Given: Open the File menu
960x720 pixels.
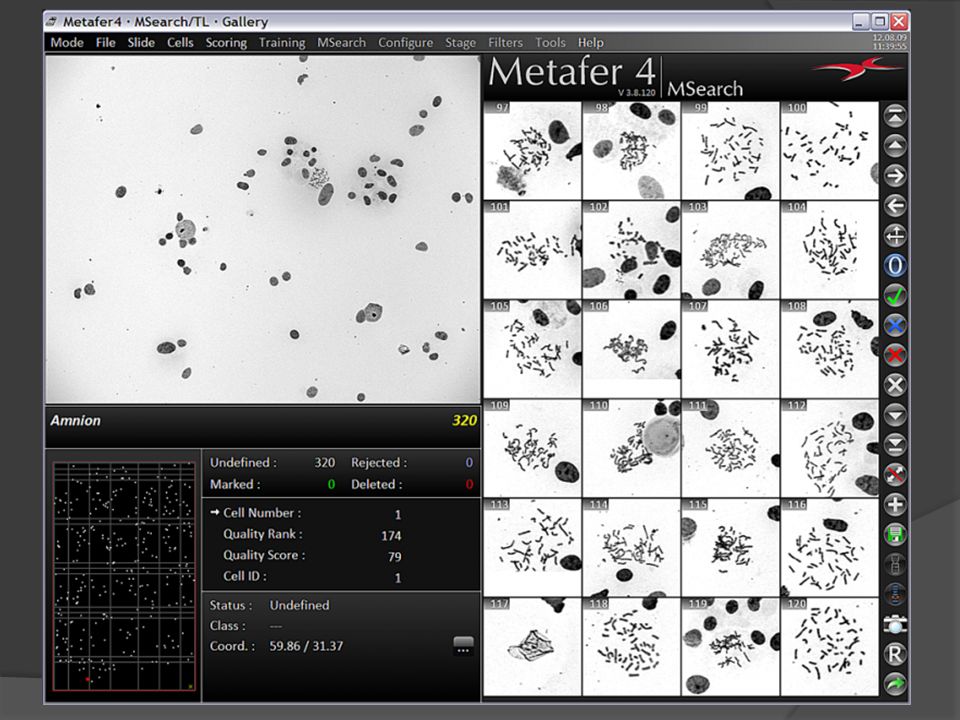Looking at the screenshot, I should point(105,42).
